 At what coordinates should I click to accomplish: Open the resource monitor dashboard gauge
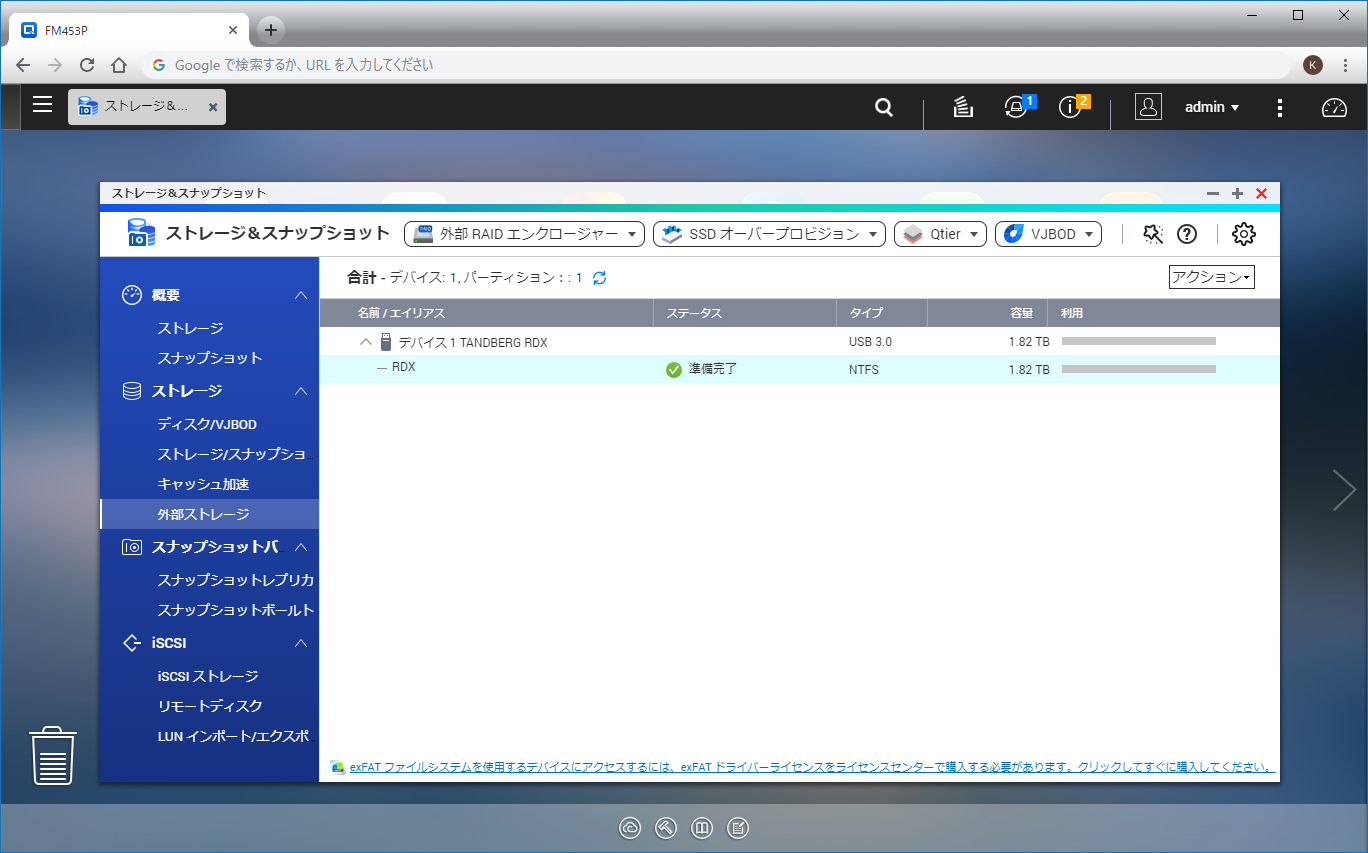tap(1335, 107)
